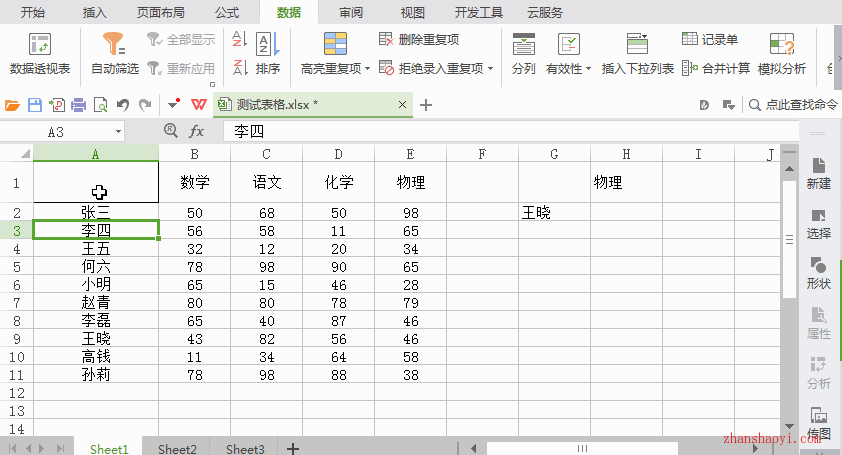Switch to the 开发工具 ribbon tab
This screenshot has height=455, width=842.
[x=478, y=12]
